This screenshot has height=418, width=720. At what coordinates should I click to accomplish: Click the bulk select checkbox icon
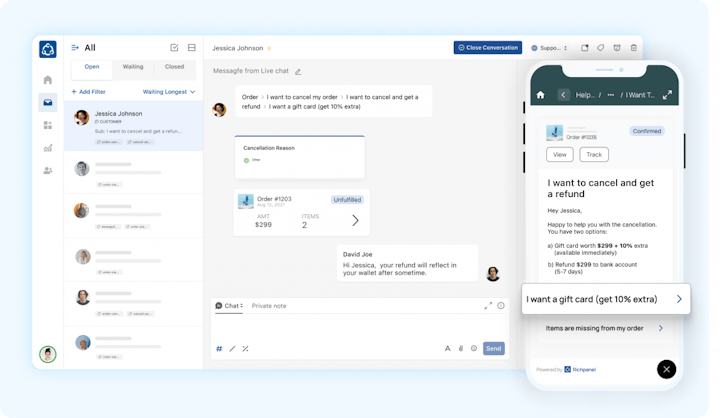tap(174, 47)
